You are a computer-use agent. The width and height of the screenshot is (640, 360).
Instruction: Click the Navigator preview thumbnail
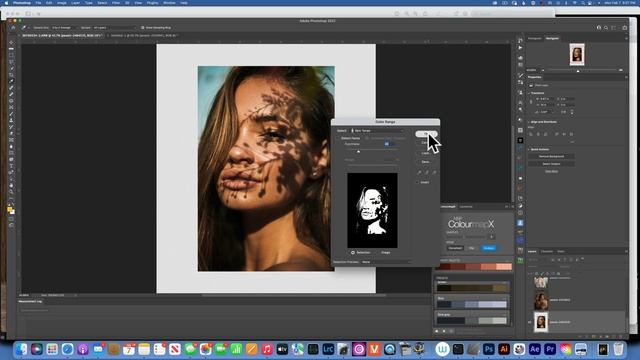pyautogui.click(x=577, y=54)
